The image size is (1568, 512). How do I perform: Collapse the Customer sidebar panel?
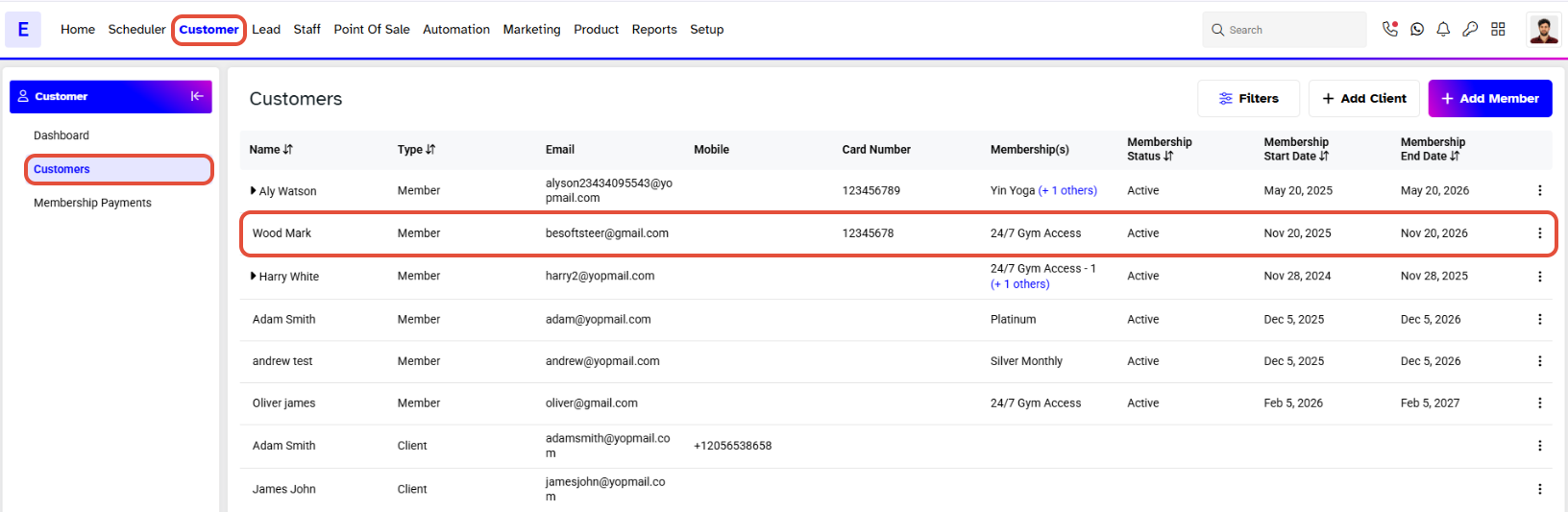[197, 96]
